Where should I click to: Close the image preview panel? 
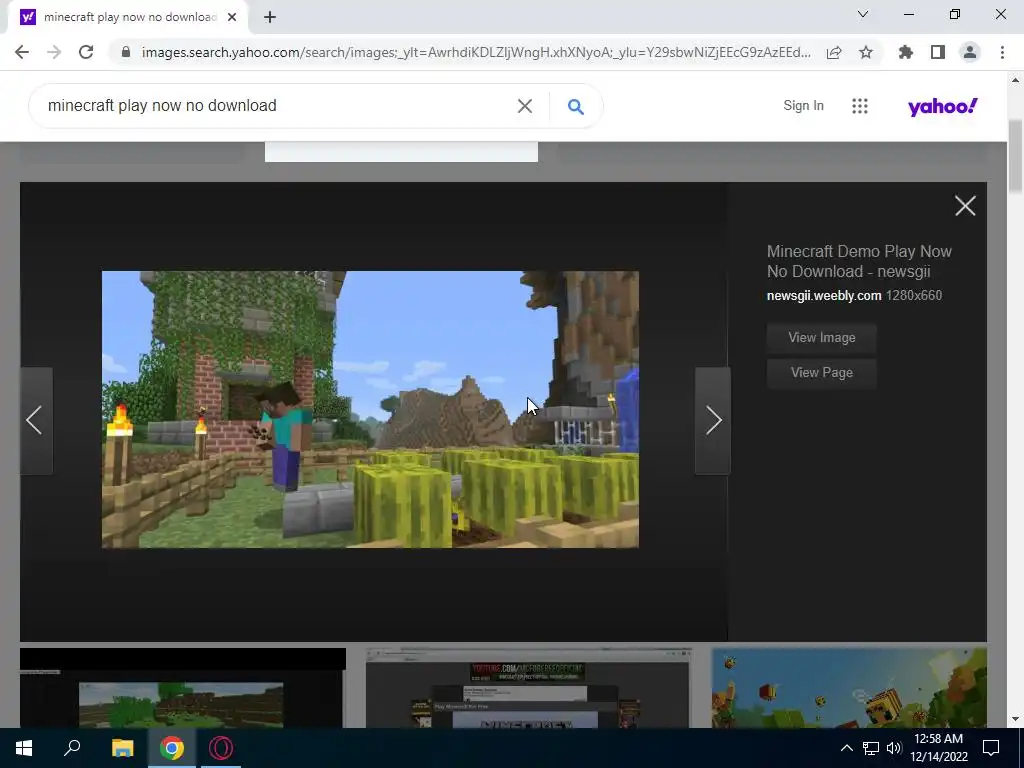tap(965, 206)
